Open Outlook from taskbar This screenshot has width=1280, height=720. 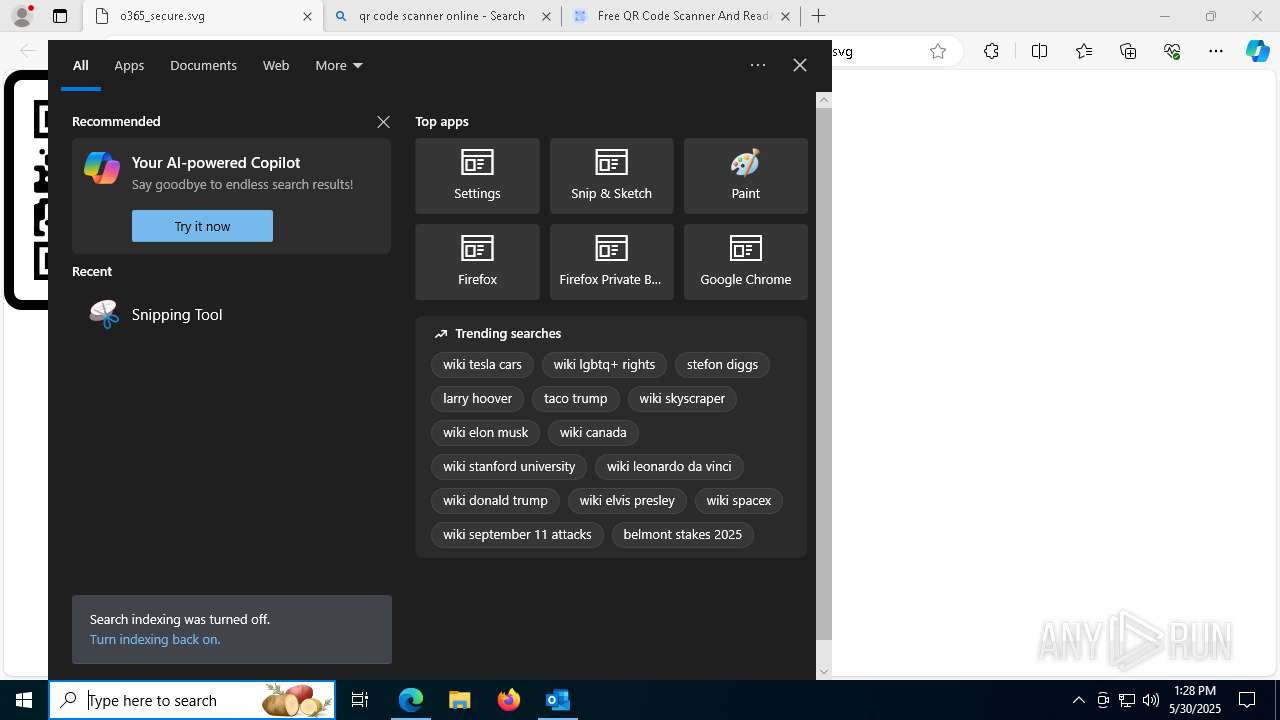(558, 700)
